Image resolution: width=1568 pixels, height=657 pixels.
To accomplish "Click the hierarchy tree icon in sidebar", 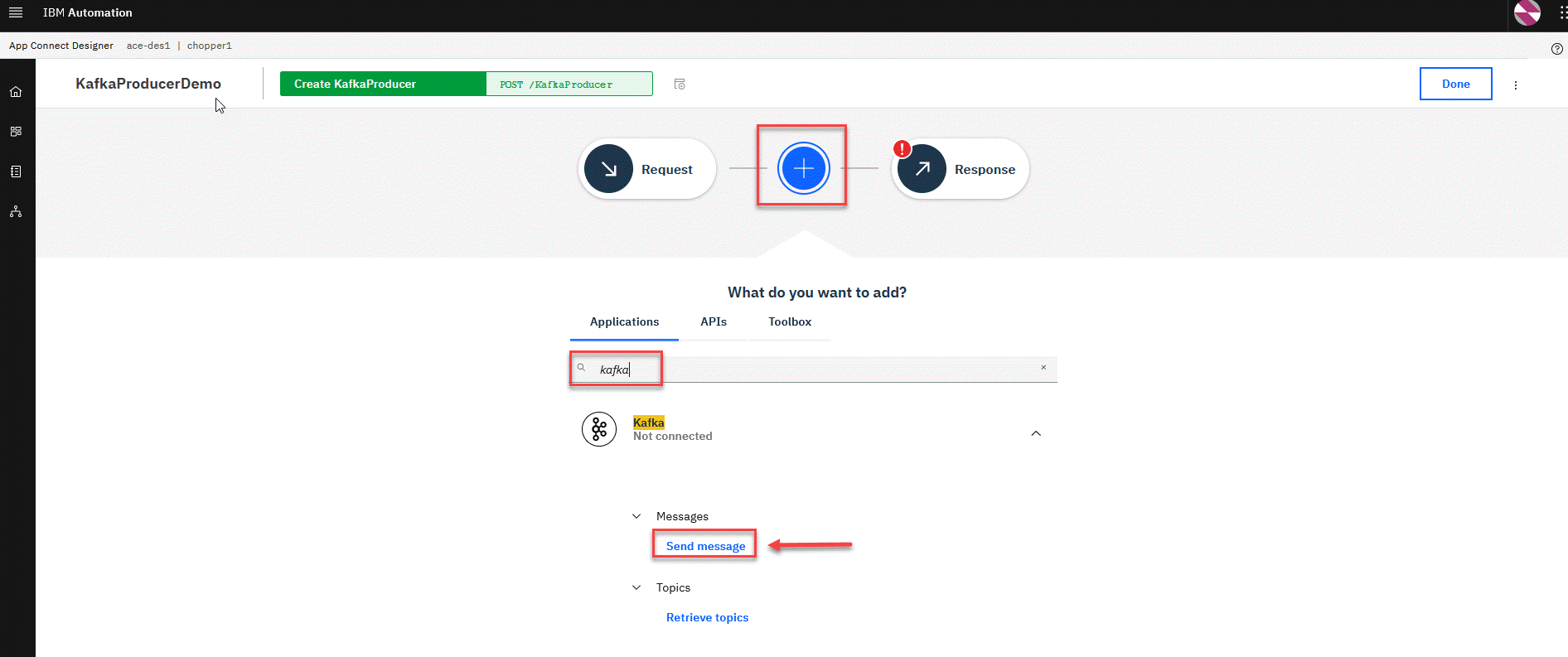I will 16,212.
